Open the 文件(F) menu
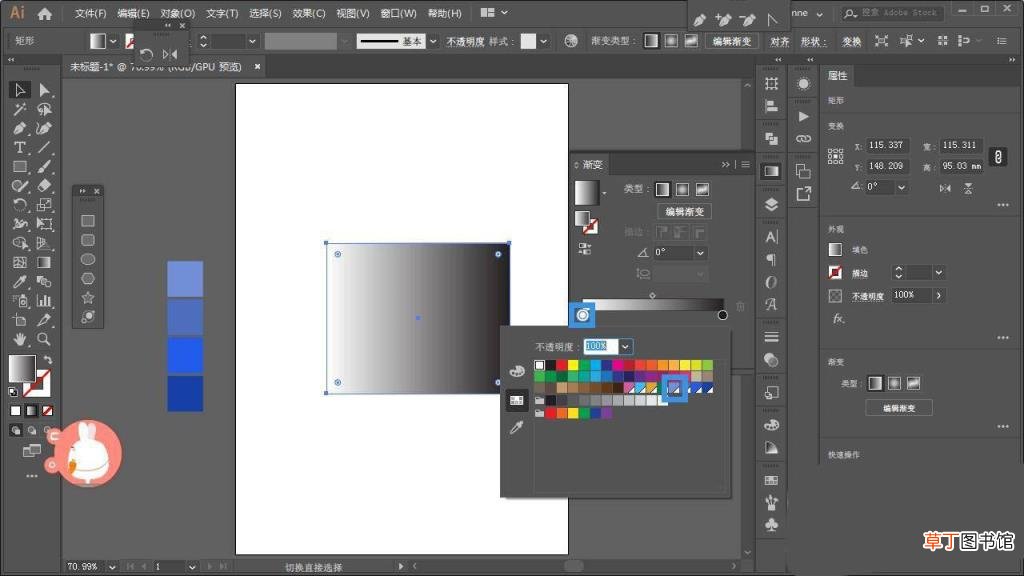Screen dimensions: 1024x576 [90, 13]
